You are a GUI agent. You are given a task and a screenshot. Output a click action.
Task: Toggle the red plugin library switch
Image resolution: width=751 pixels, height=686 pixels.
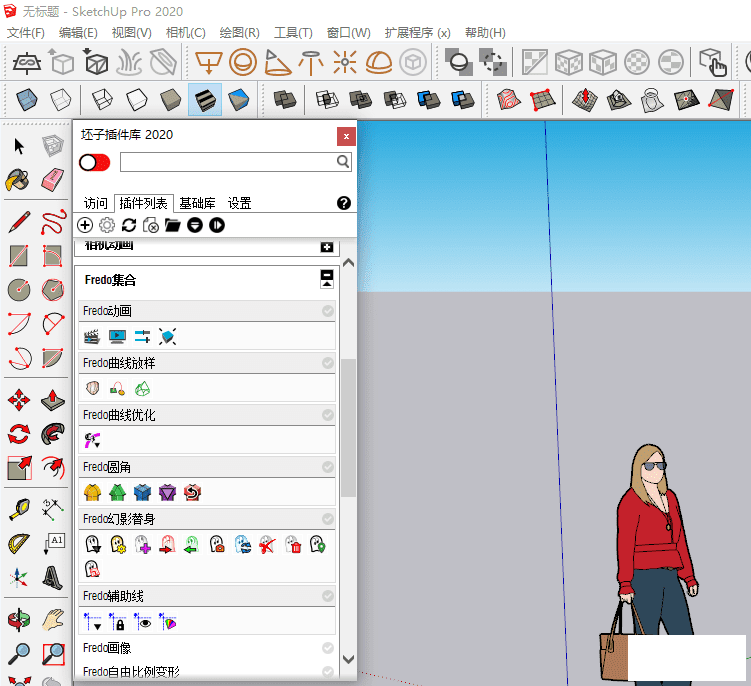click(x=94, y=162)
